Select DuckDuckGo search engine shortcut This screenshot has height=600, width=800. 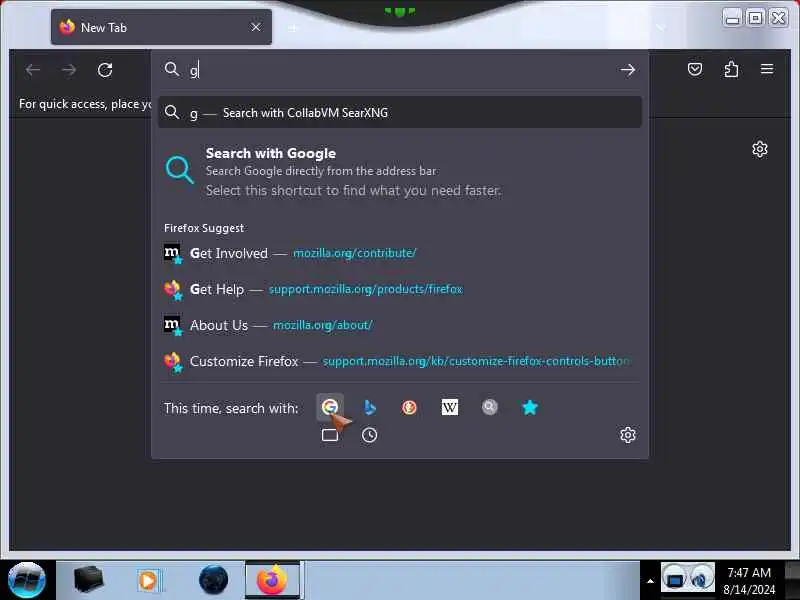point(409,407)
